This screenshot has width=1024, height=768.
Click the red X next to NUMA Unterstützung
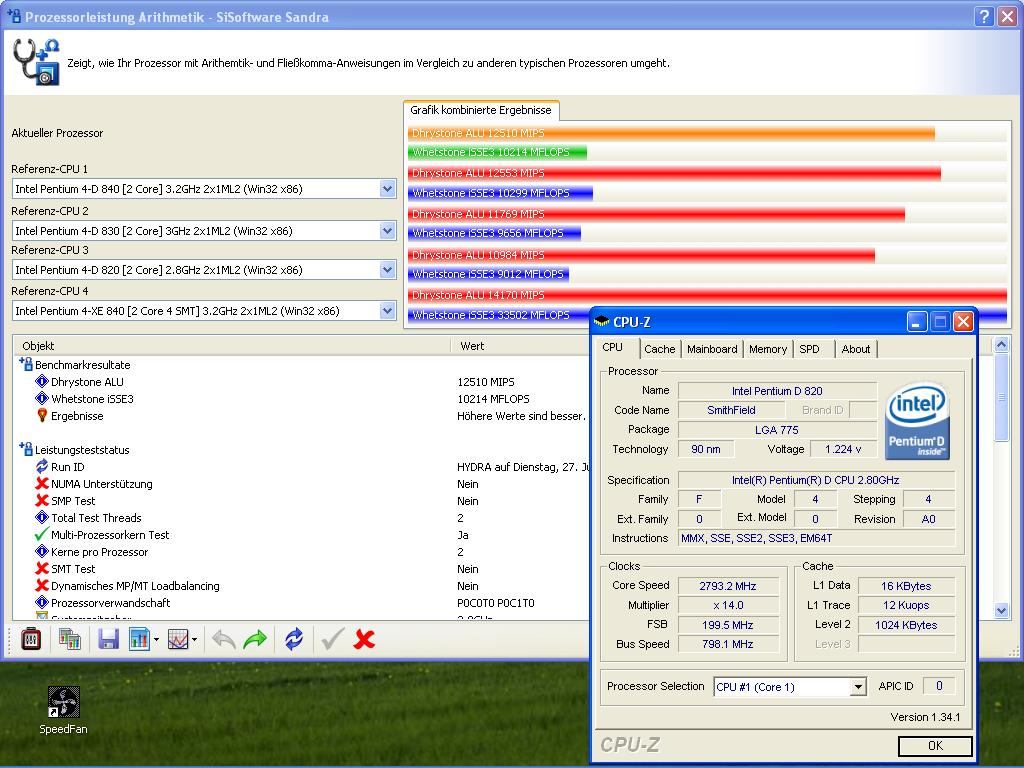coord(42,483)
